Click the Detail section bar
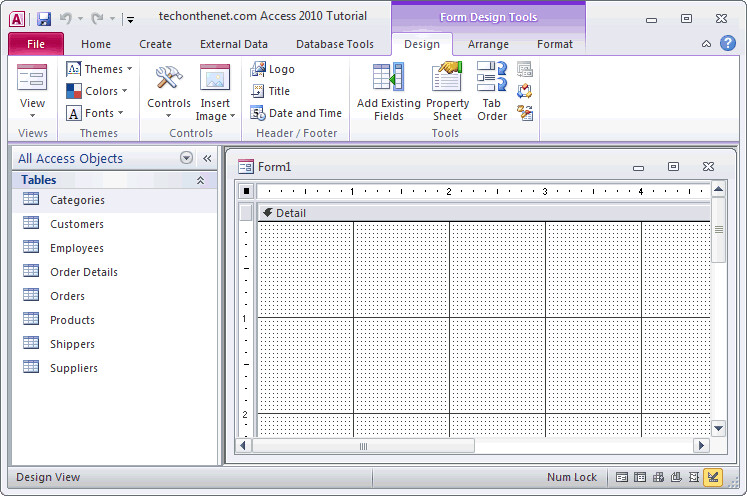 pyautogui.click(x=484, y=213)
